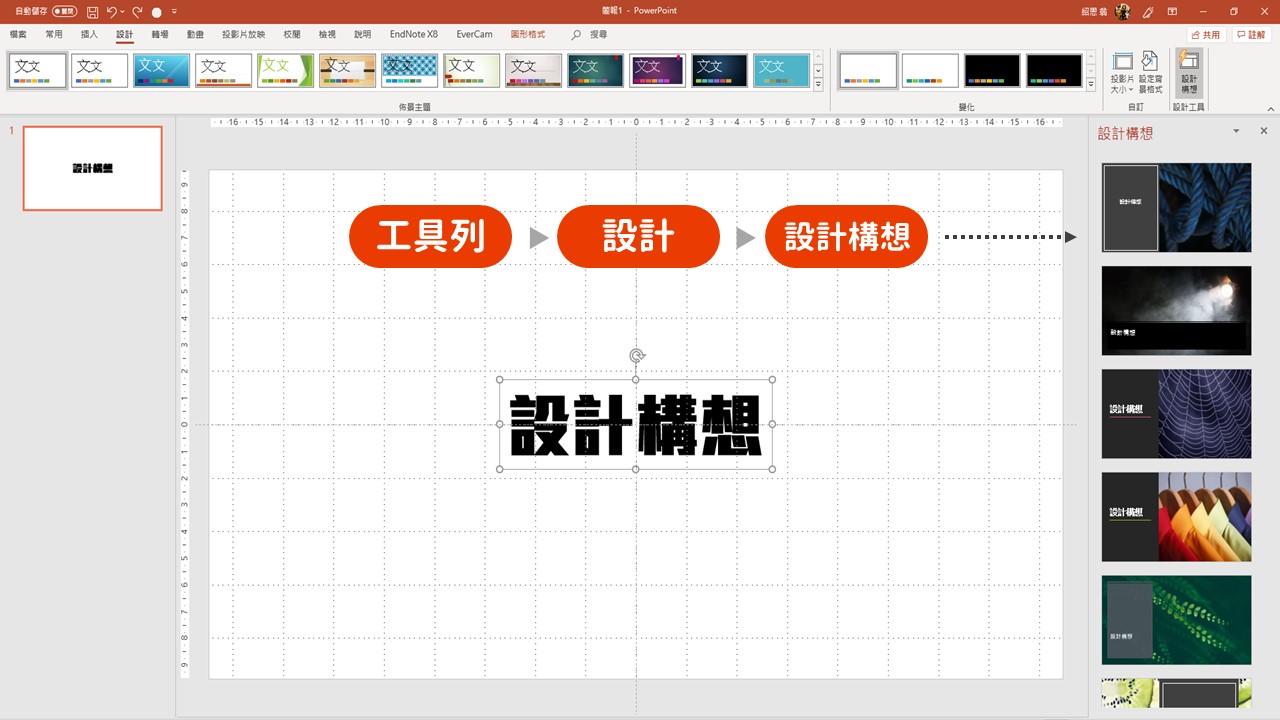This screenshot has height=720, width=1280.
Task: Apply the pale green theme with red marker
Action: (471, 71)
